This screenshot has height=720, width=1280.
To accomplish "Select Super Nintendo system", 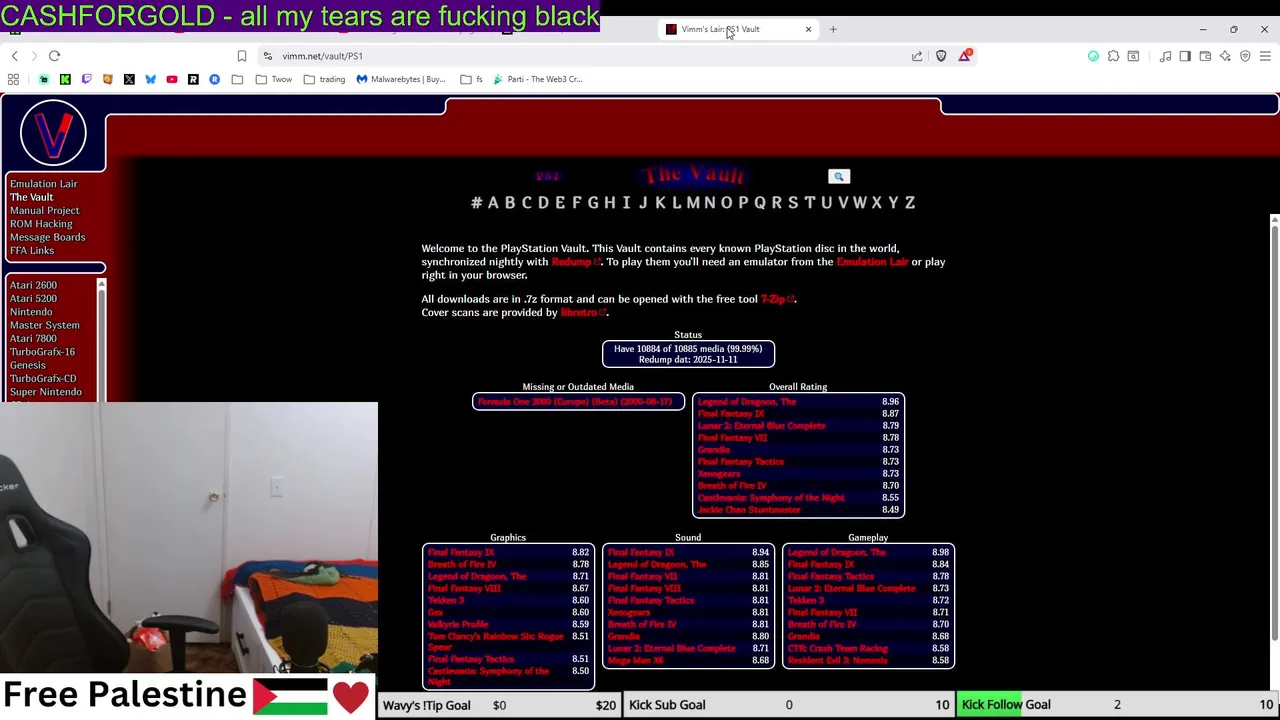I will click(x=46, y=392).
